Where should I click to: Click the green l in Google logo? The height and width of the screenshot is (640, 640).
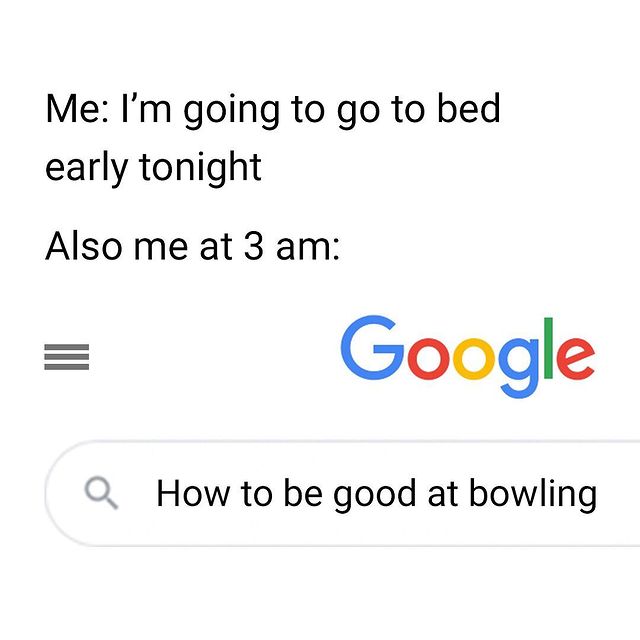click(x=548, y=348)
